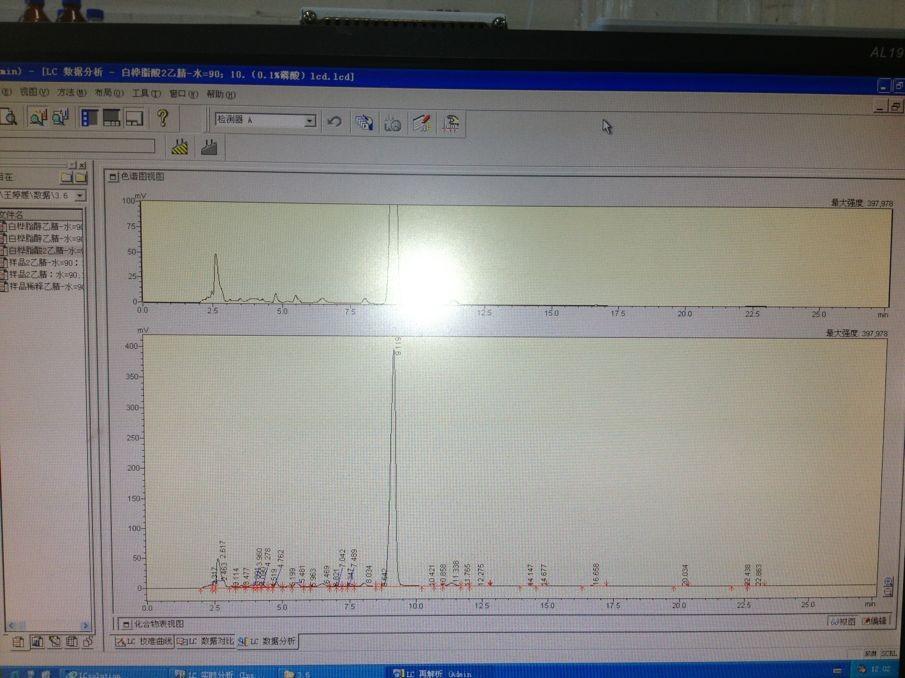Select file 白桦脂酸2乙腈-水 in the list
Viewport: 905px width, 678px height.
pos(42,250)
